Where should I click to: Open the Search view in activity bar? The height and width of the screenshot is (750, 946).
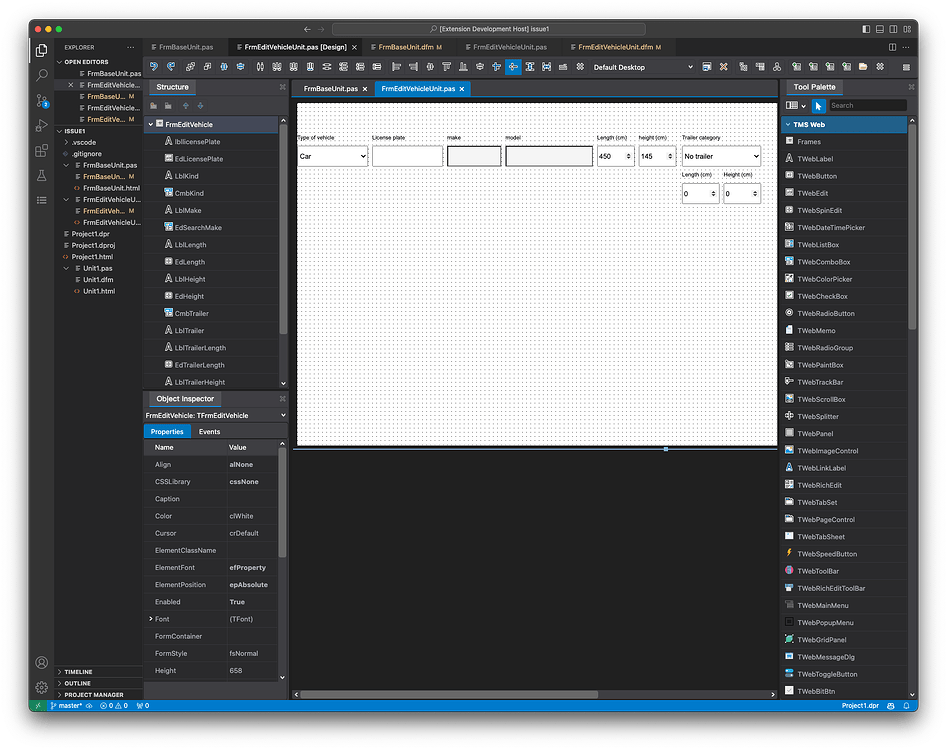[42, 75]
